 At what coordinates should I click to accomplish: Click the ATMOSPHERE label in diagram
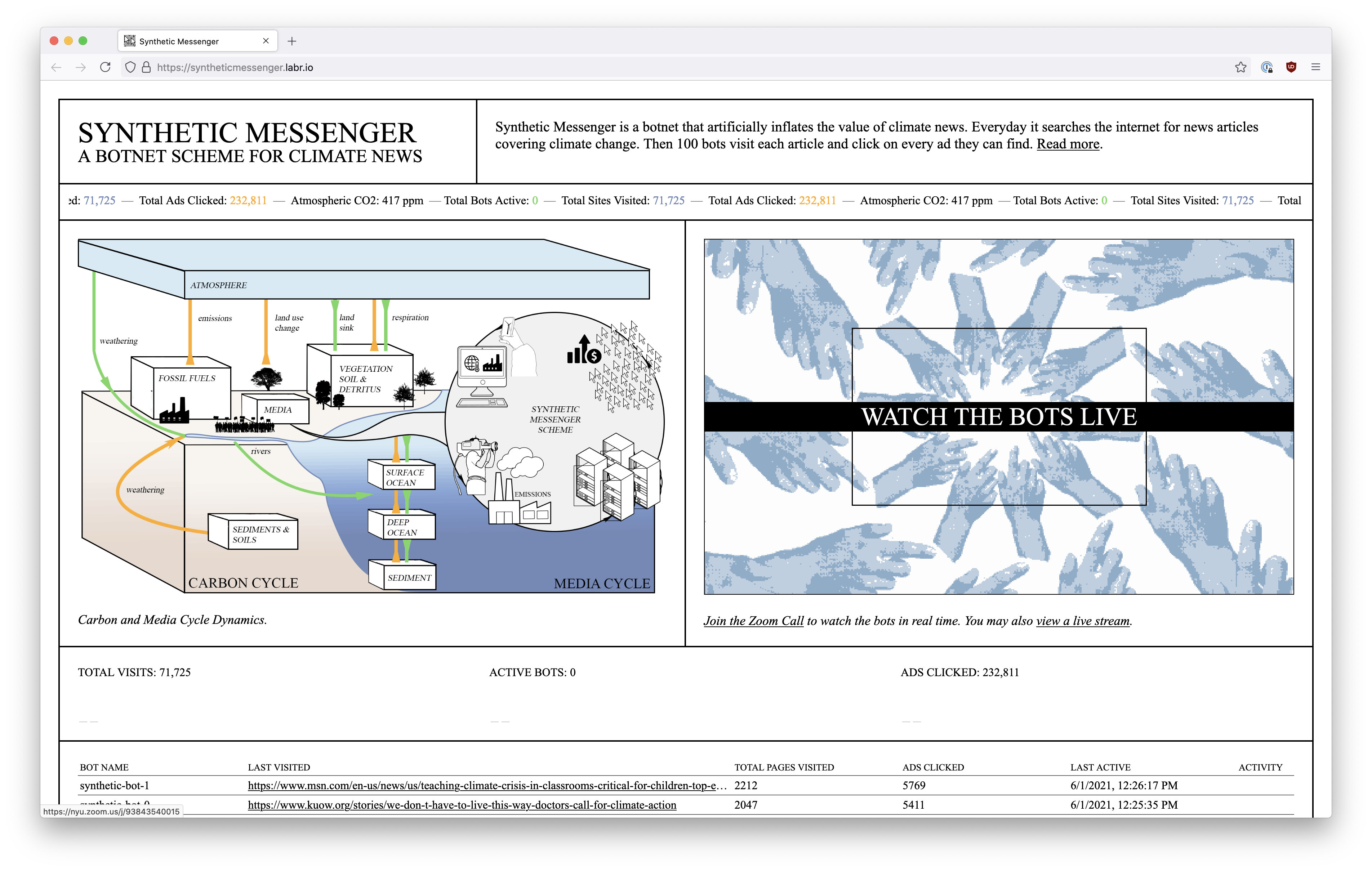pos(218,285)
